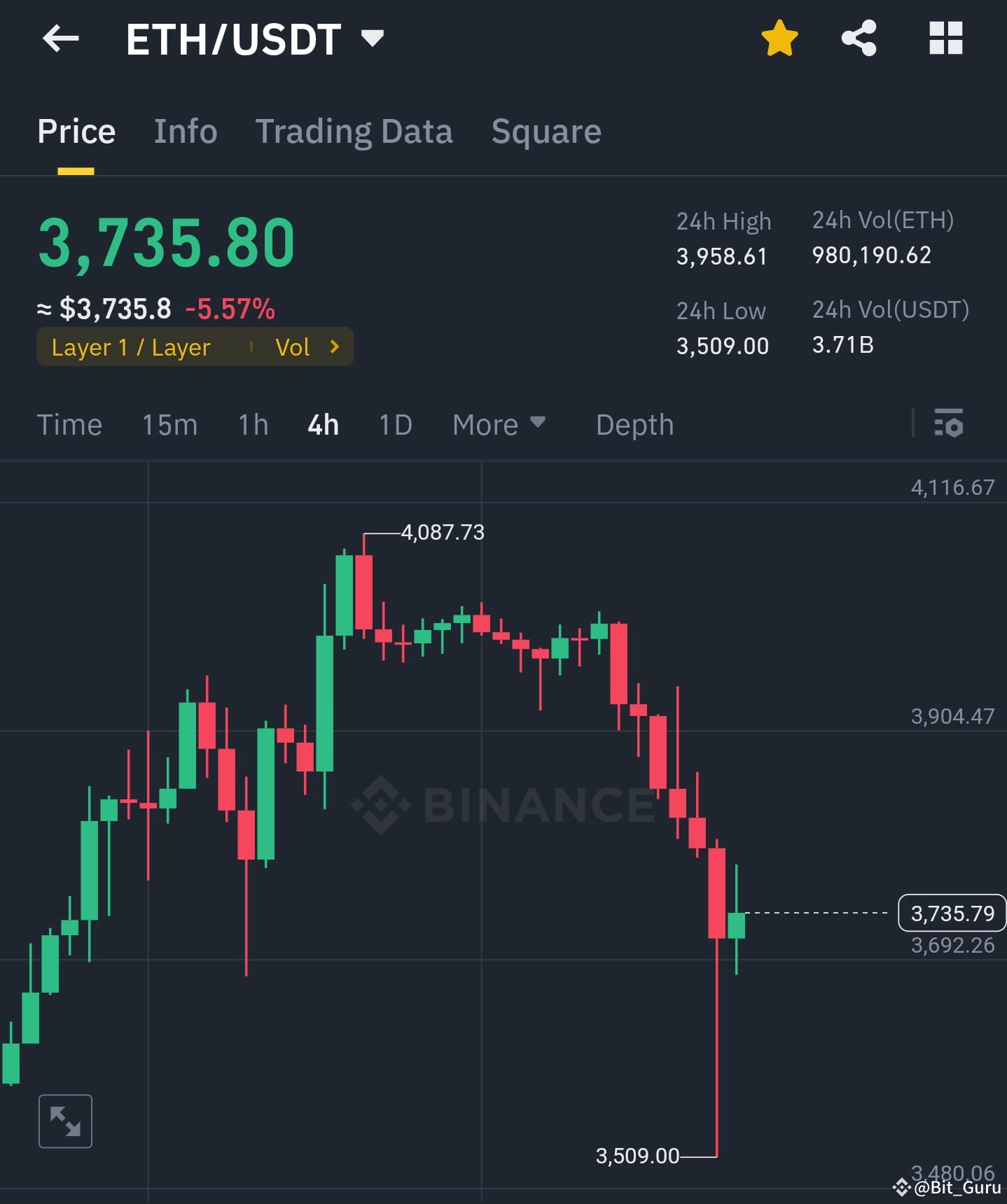
Task: Open Layer 1 / Layer category tag
Action: [130, 346]
